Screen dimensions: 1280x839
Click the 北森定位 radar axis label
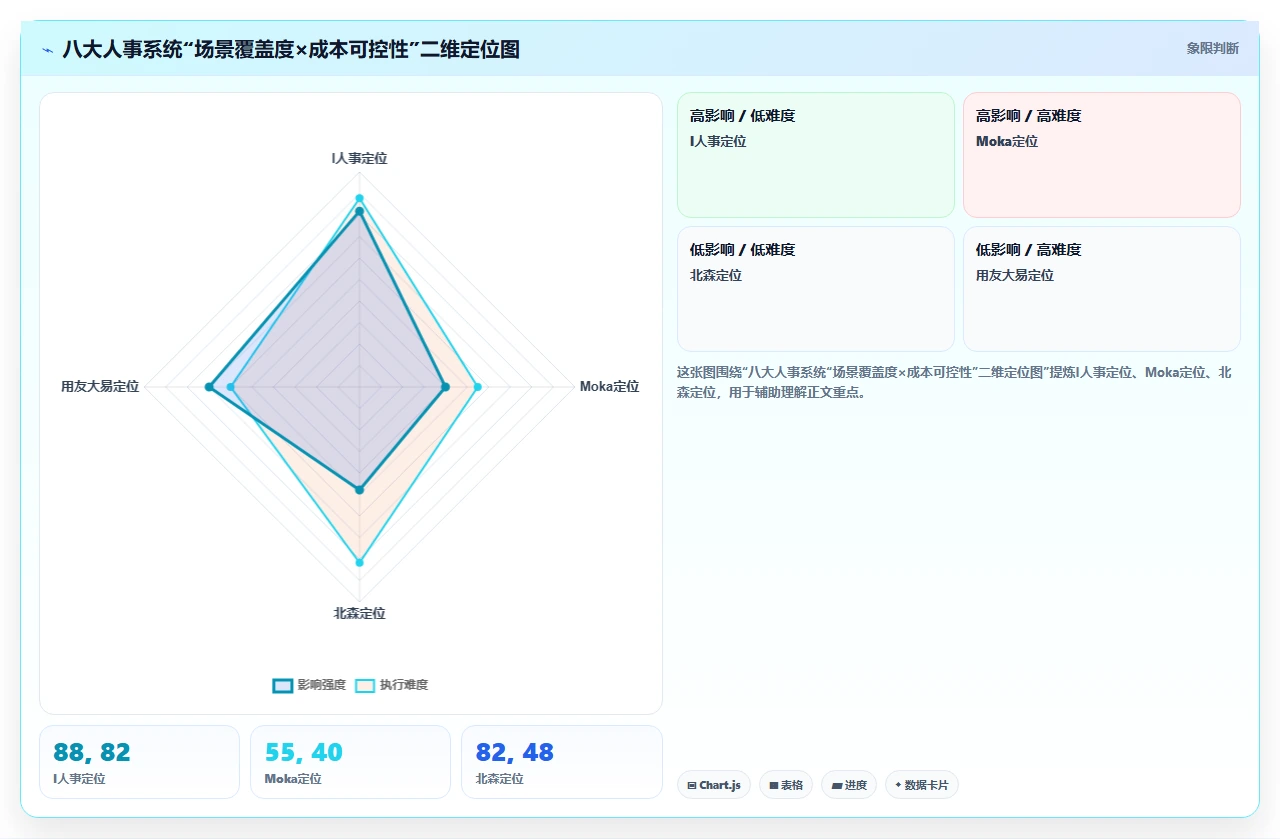(x=359, y=613)
